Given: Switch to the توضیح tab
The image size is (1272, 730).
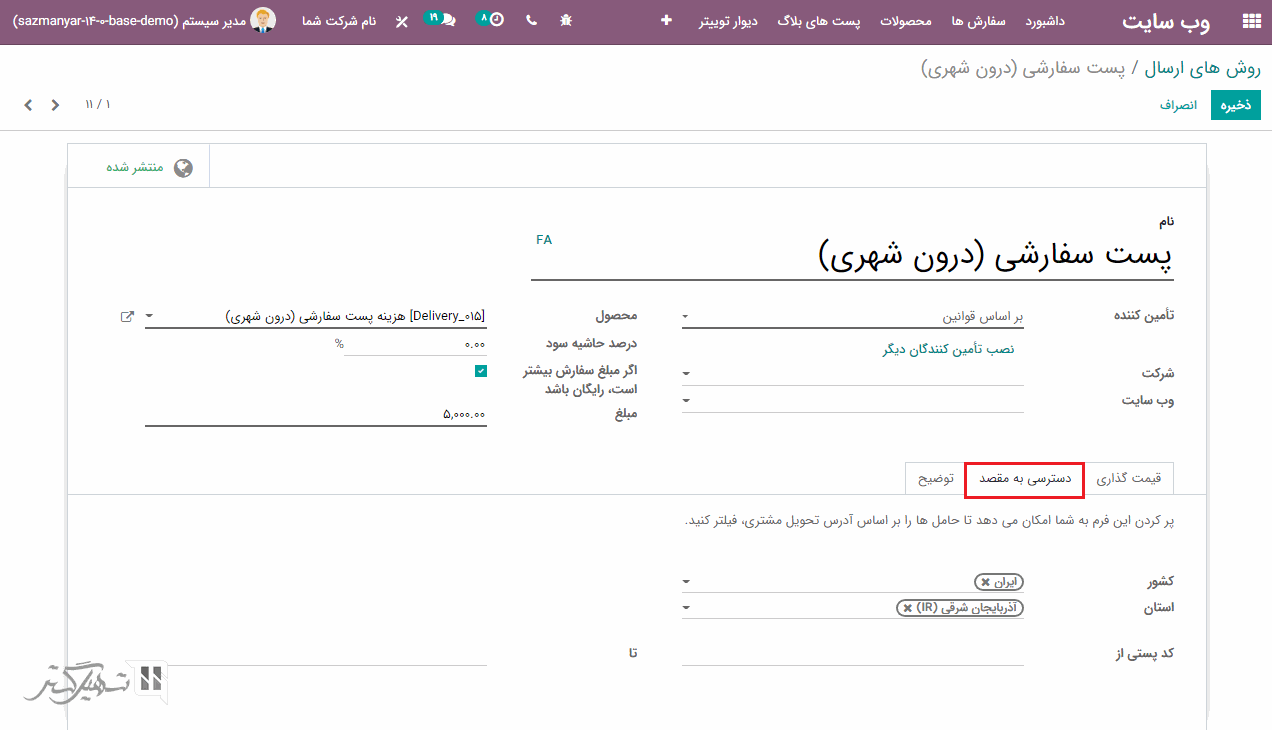Looking at the screenshot, I should pyautogui.click(x=936, y=479).
